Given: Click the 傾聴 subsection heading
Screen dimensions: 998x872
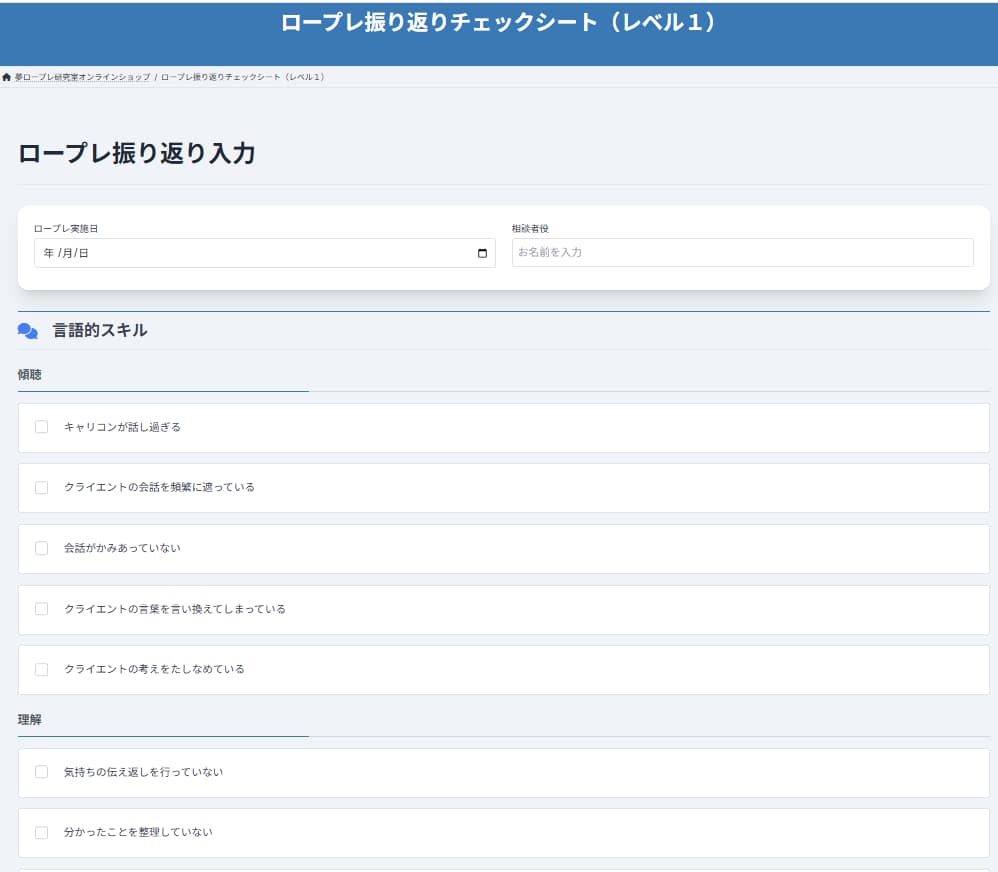Looking at the screenshot, I should point(30,375).
